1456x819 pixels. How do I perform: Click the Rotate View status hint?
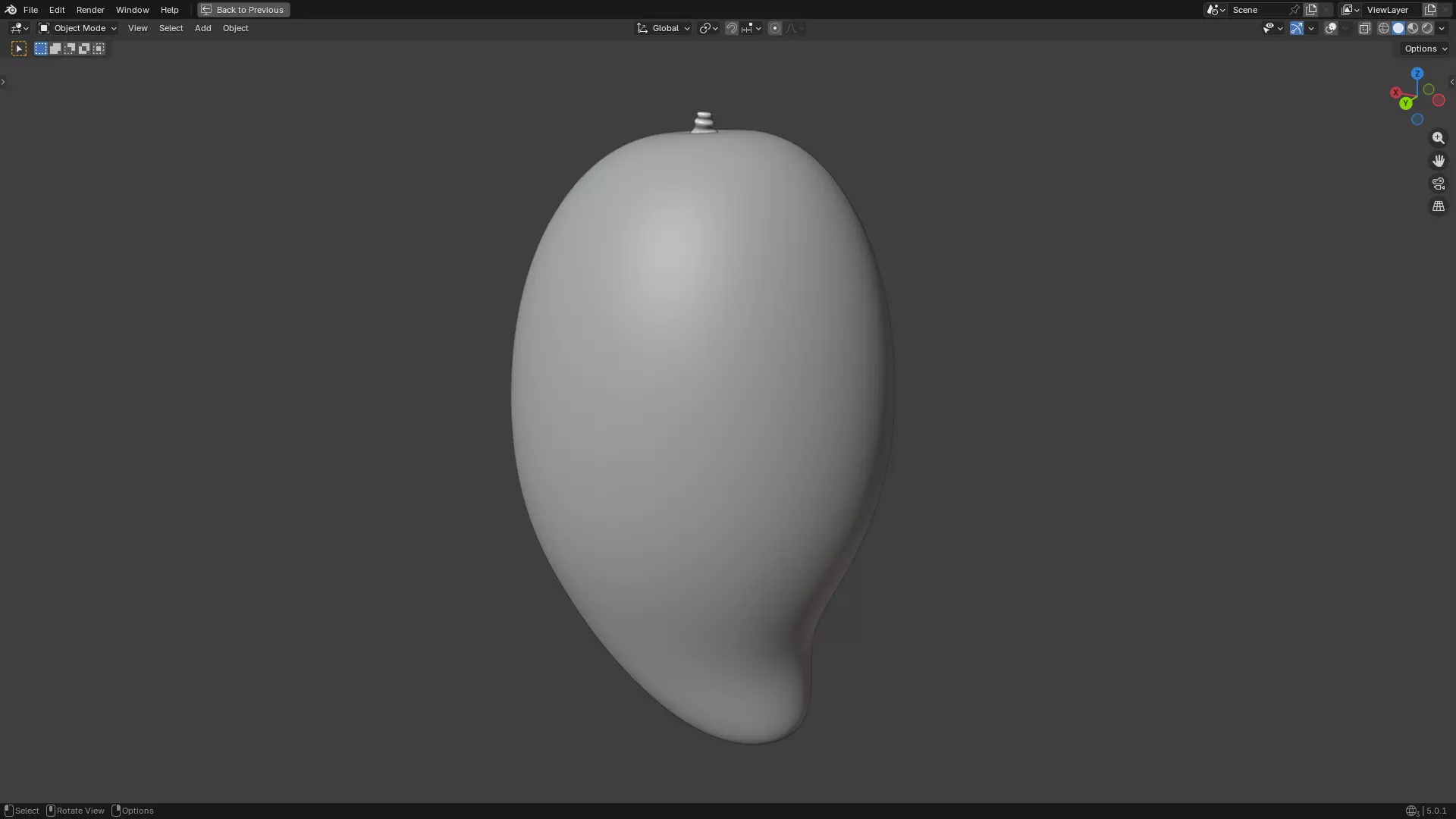(x=76, y=811)
